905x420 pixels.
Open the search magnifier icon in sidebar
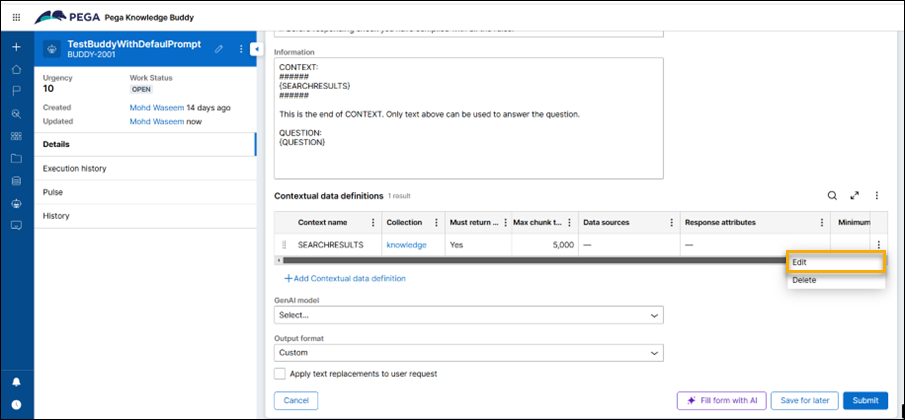tap(16, 114)
